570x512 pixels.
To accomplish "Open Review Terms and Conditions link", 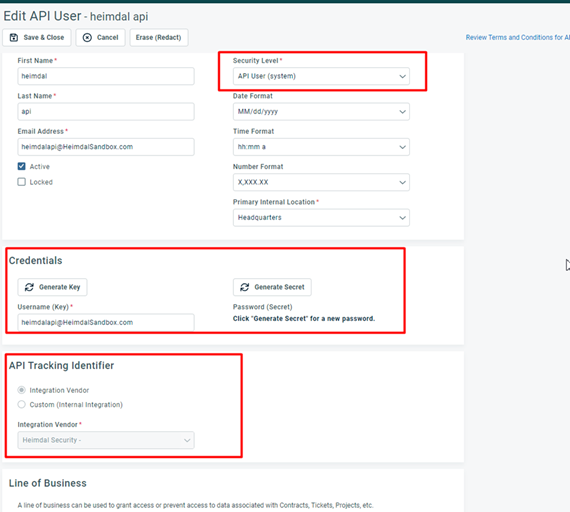I will click(x=518, y=37).
